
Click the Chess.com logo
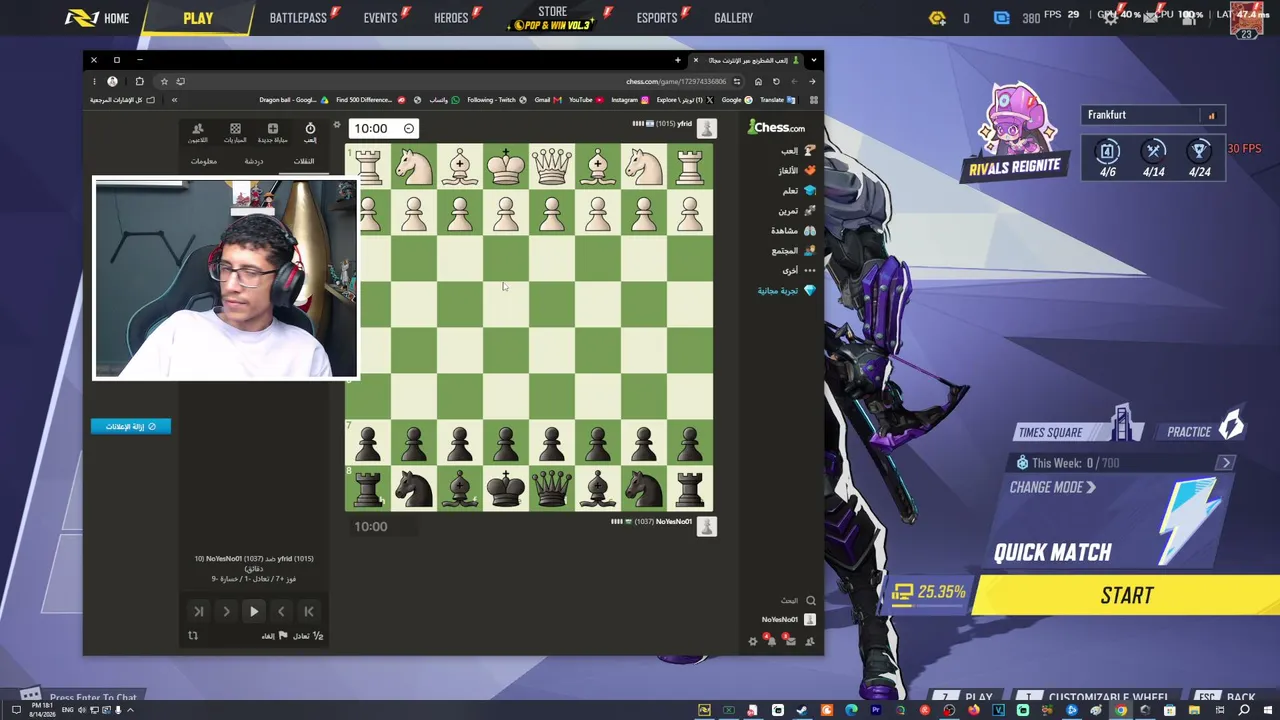pos(776,127)
